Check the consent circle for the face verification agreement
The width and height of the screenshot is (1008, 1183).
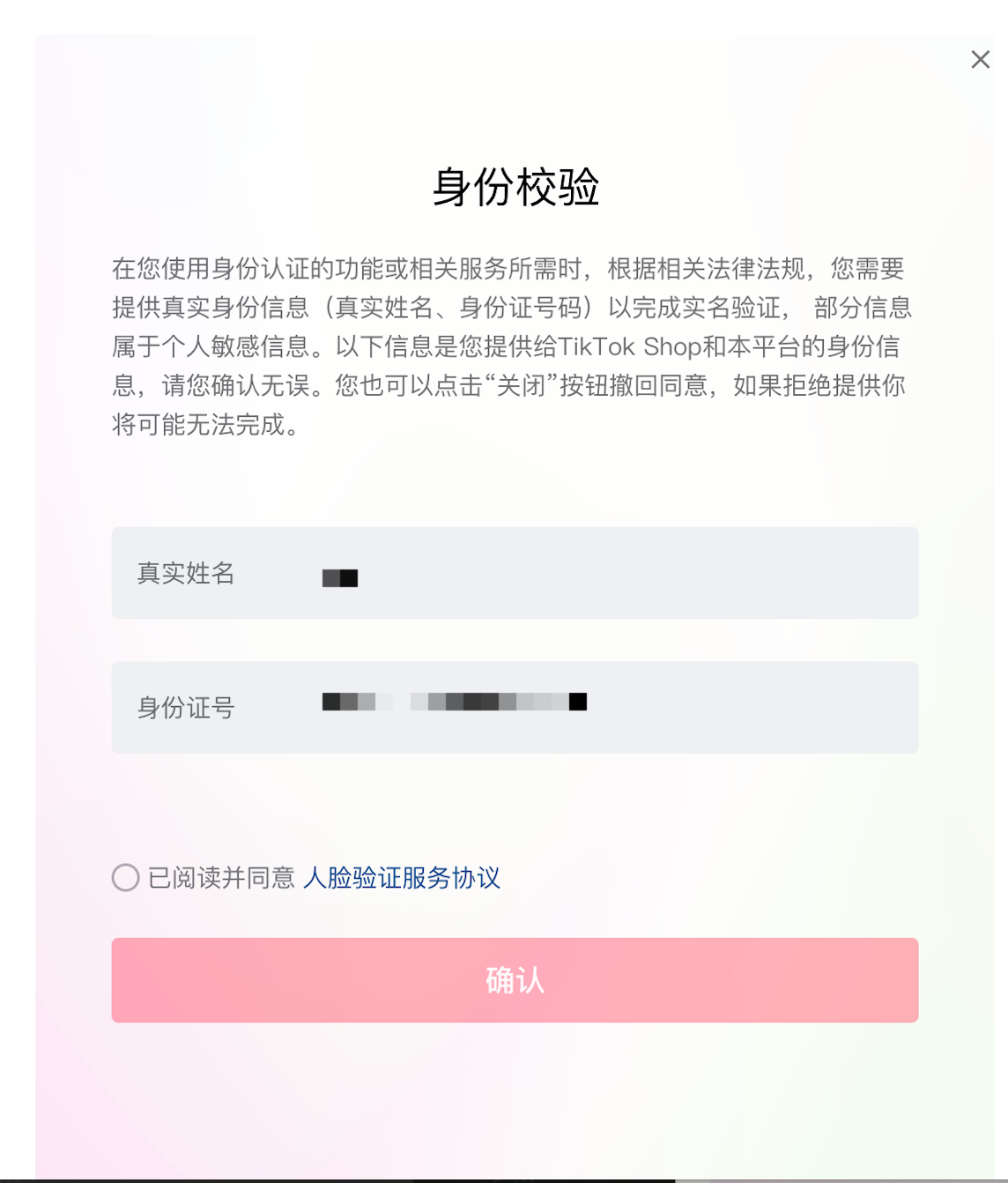click(125, 879)
